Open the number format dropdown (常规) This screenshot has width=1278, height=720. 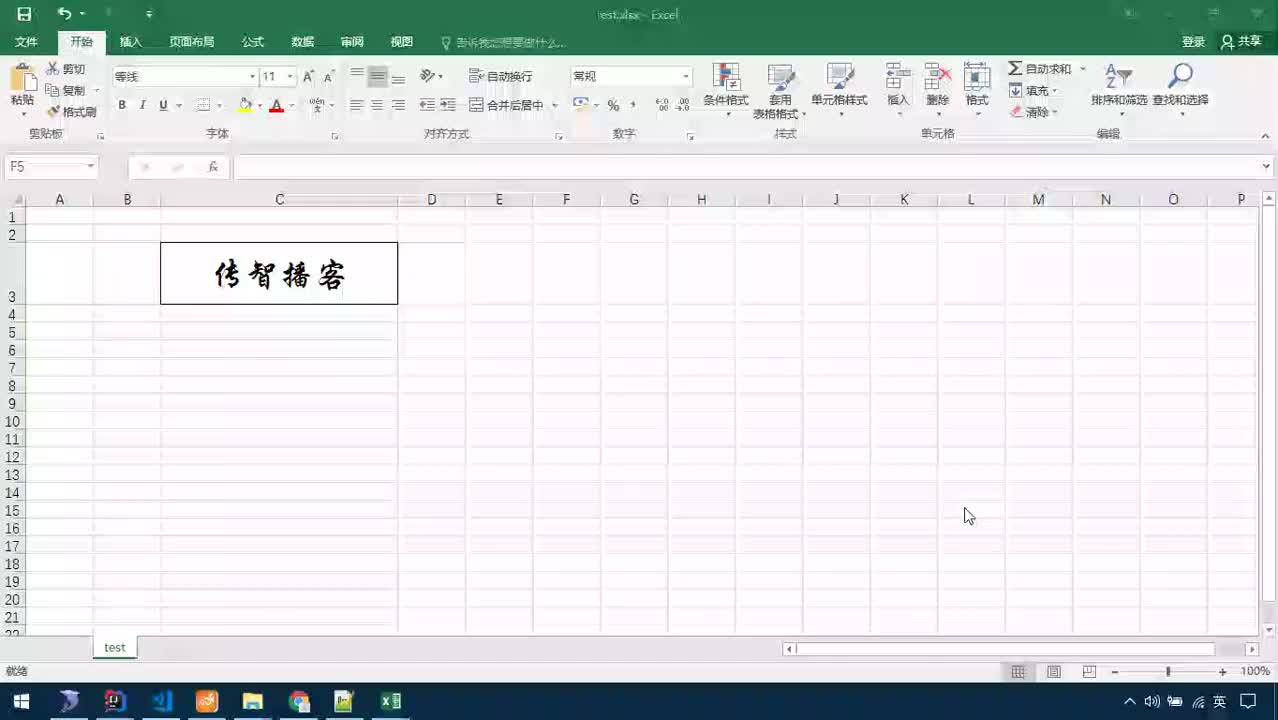[686, 77]
